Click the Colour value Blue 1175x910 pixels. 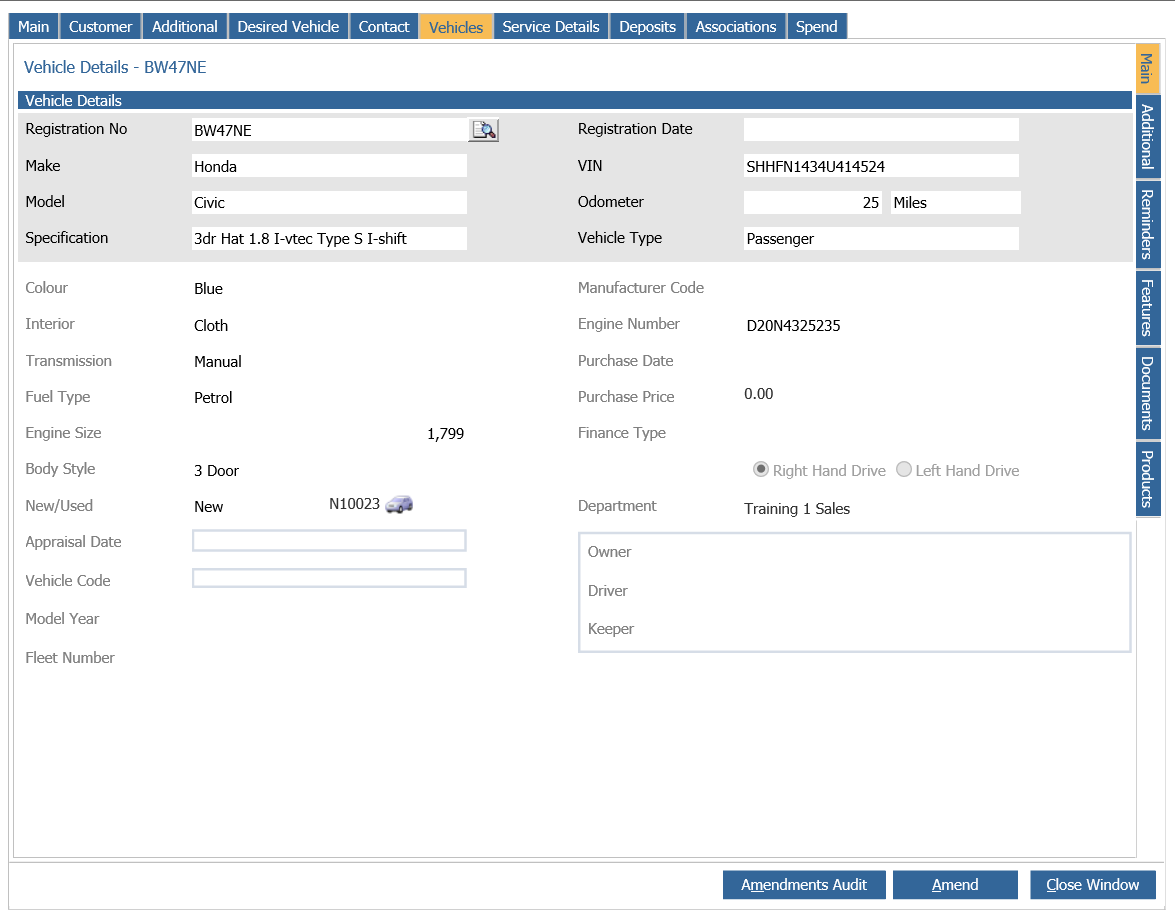click(208, 289)
